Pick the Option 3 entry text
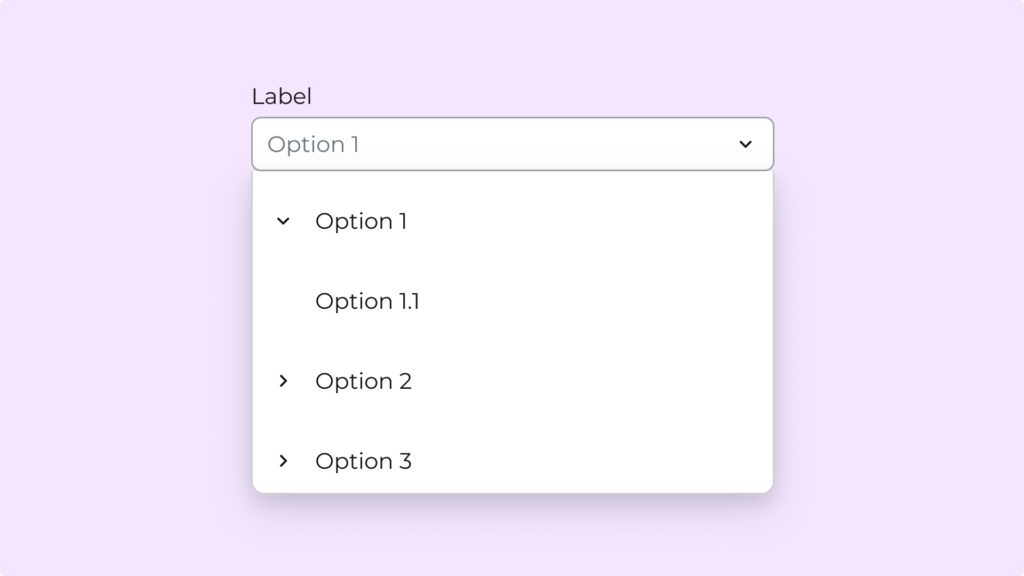 click(363, 461)
